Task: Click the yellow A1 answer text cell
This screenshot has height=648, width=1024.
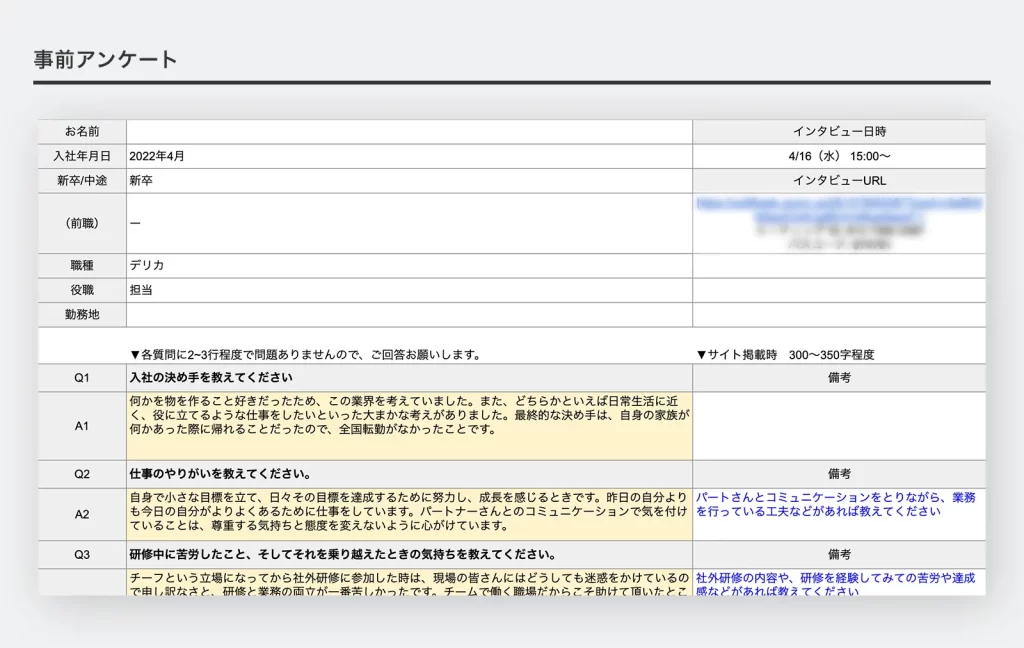Action: point(409,425)
